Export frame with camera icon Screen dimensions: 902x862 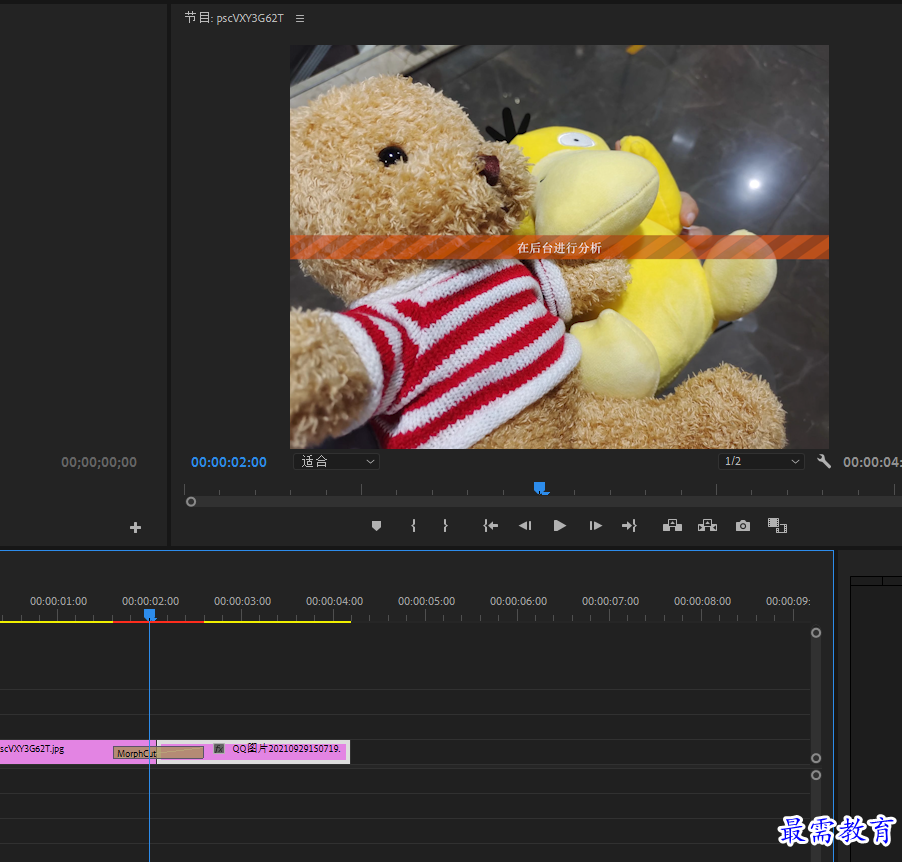click(x=743, y=525)
